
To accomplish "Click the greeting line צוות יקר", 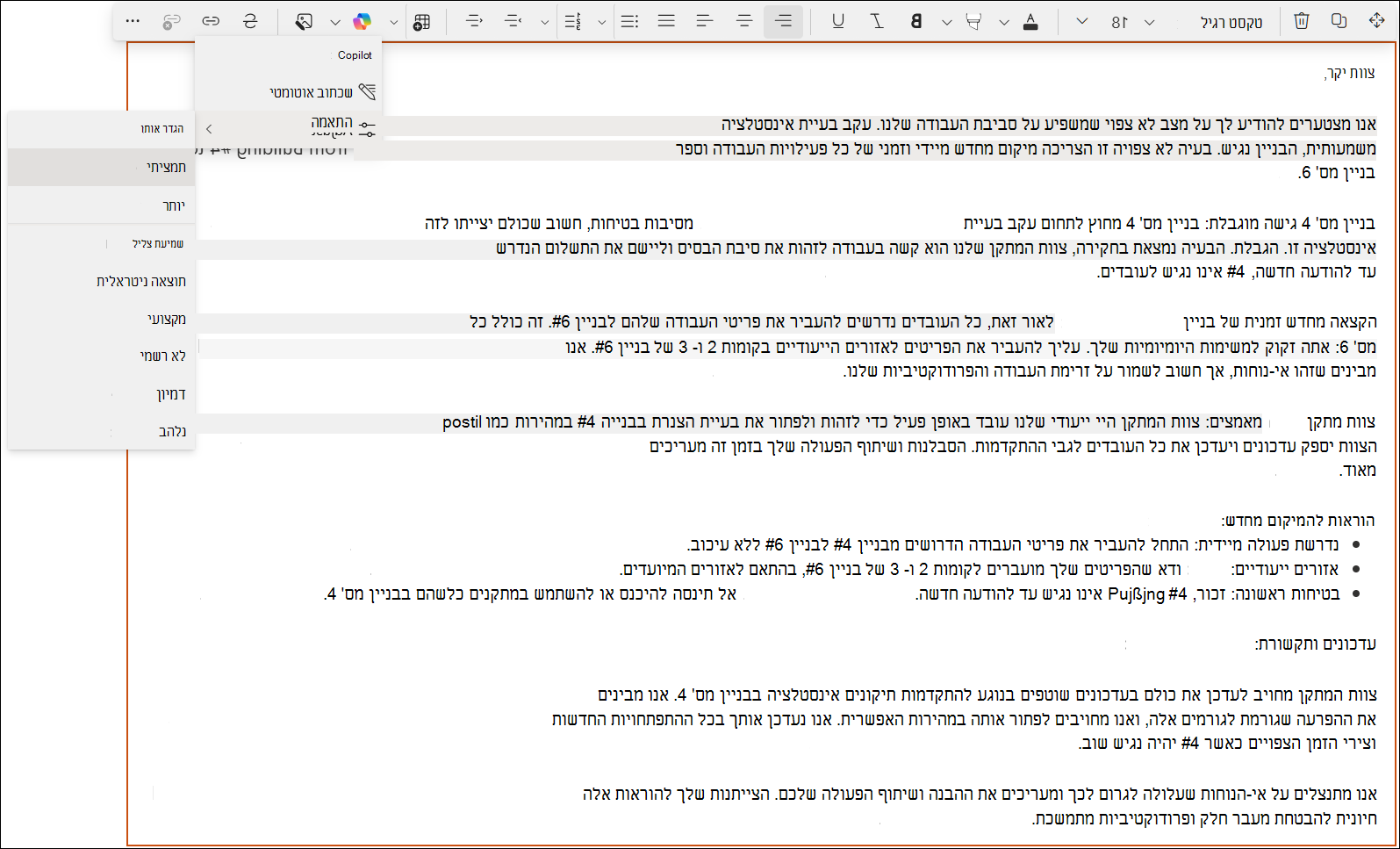I will pos(1350,73).
